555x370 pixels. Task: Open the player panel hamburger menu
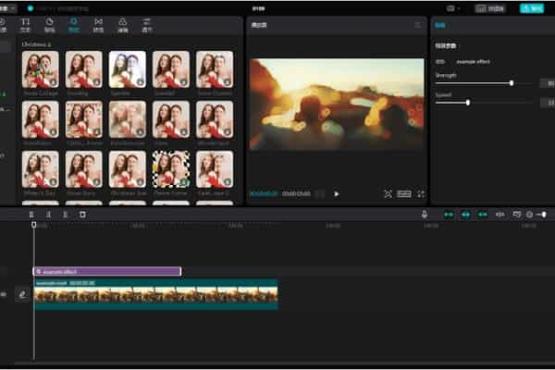coord(418,25)
